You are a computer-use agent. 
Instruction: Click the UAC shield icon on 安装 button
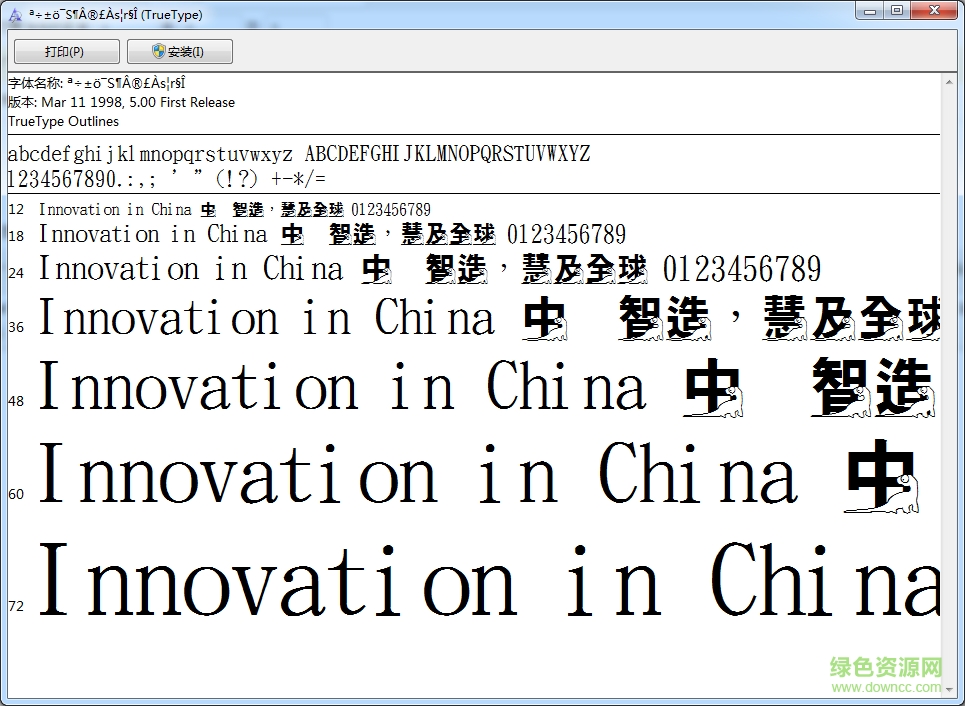click(x=158, y=51)
